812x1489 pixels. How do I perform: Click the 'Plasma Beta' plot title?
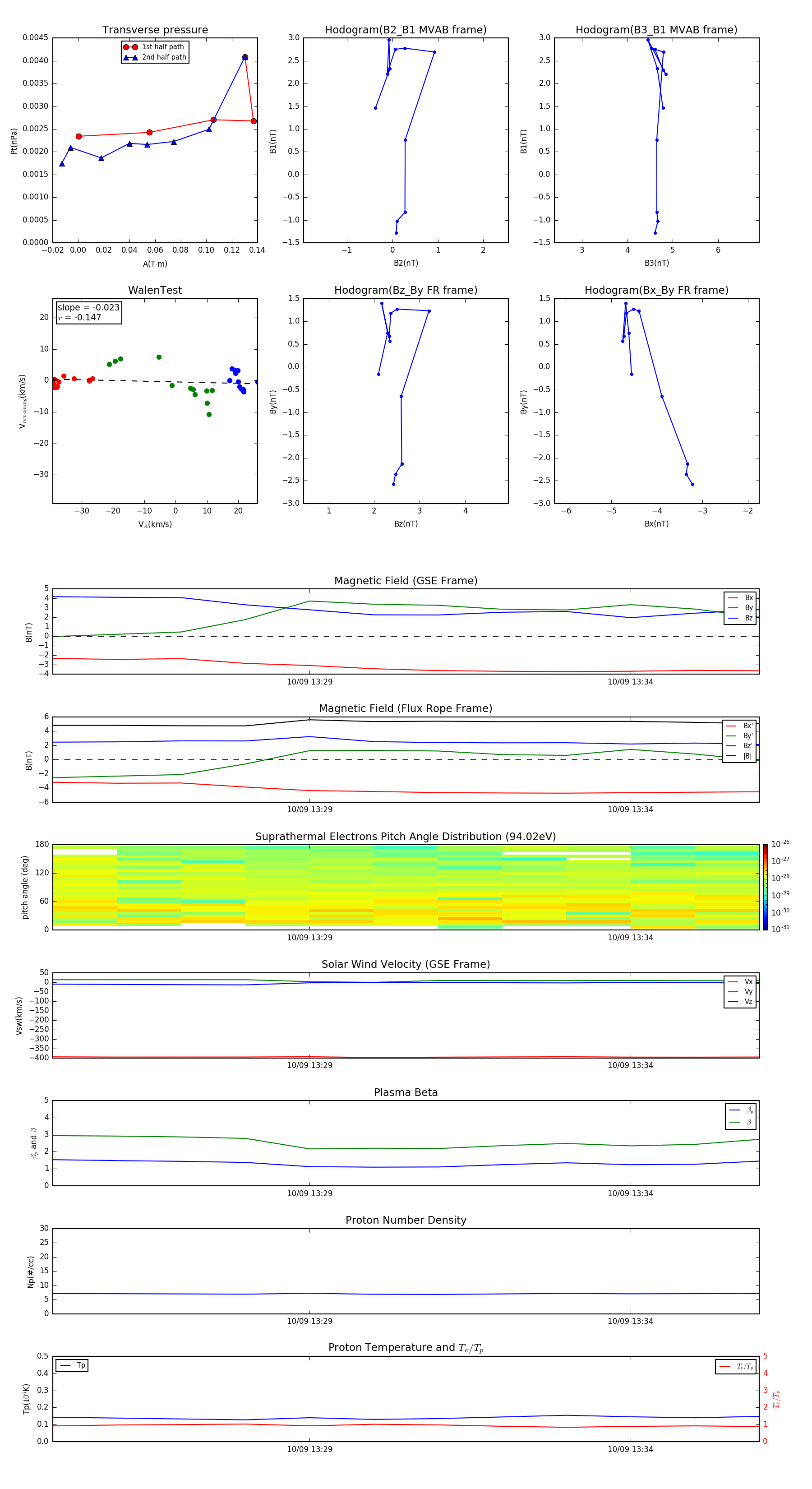406,1092
